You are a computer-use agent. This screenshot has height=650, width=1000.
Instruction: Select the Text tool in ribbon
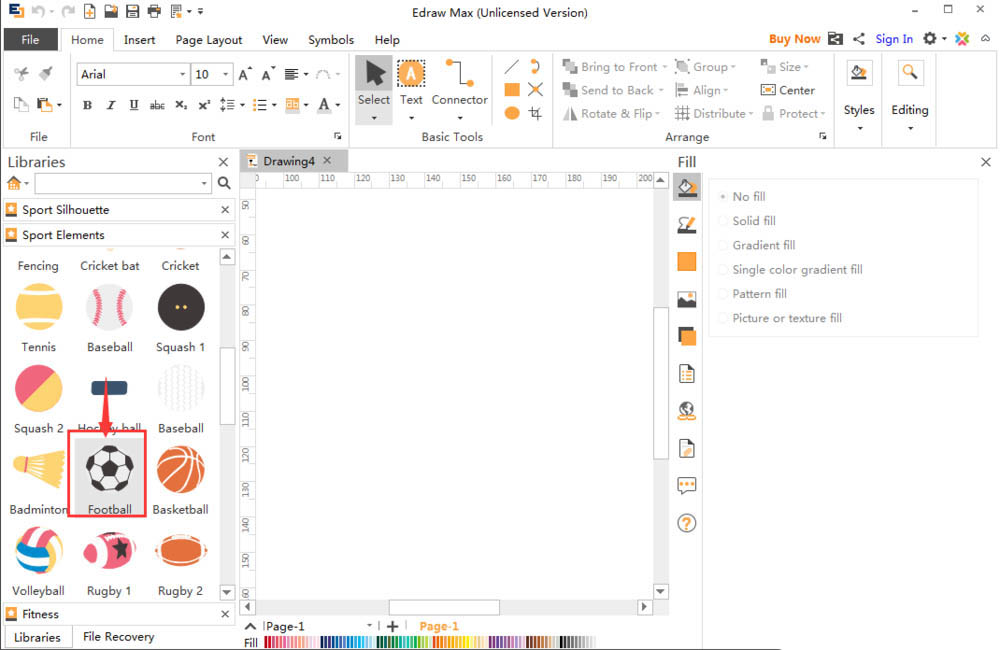(411, 83)
